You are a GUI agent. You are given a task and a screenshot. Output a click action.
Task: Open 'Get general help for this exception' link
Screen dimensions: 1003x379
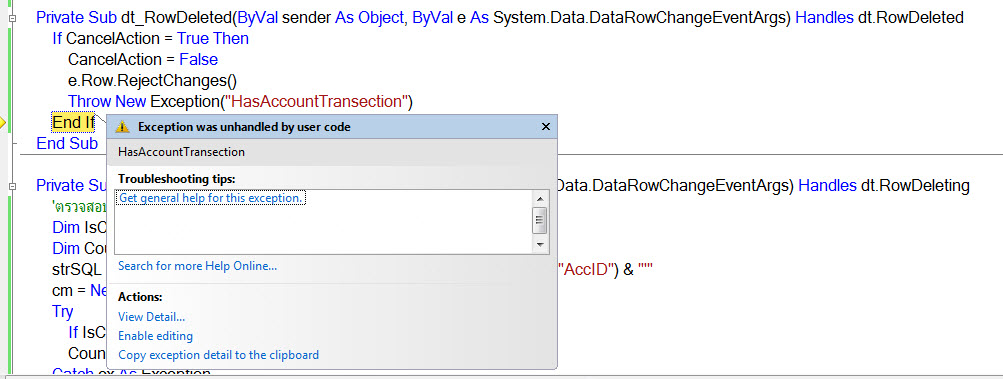210,198
